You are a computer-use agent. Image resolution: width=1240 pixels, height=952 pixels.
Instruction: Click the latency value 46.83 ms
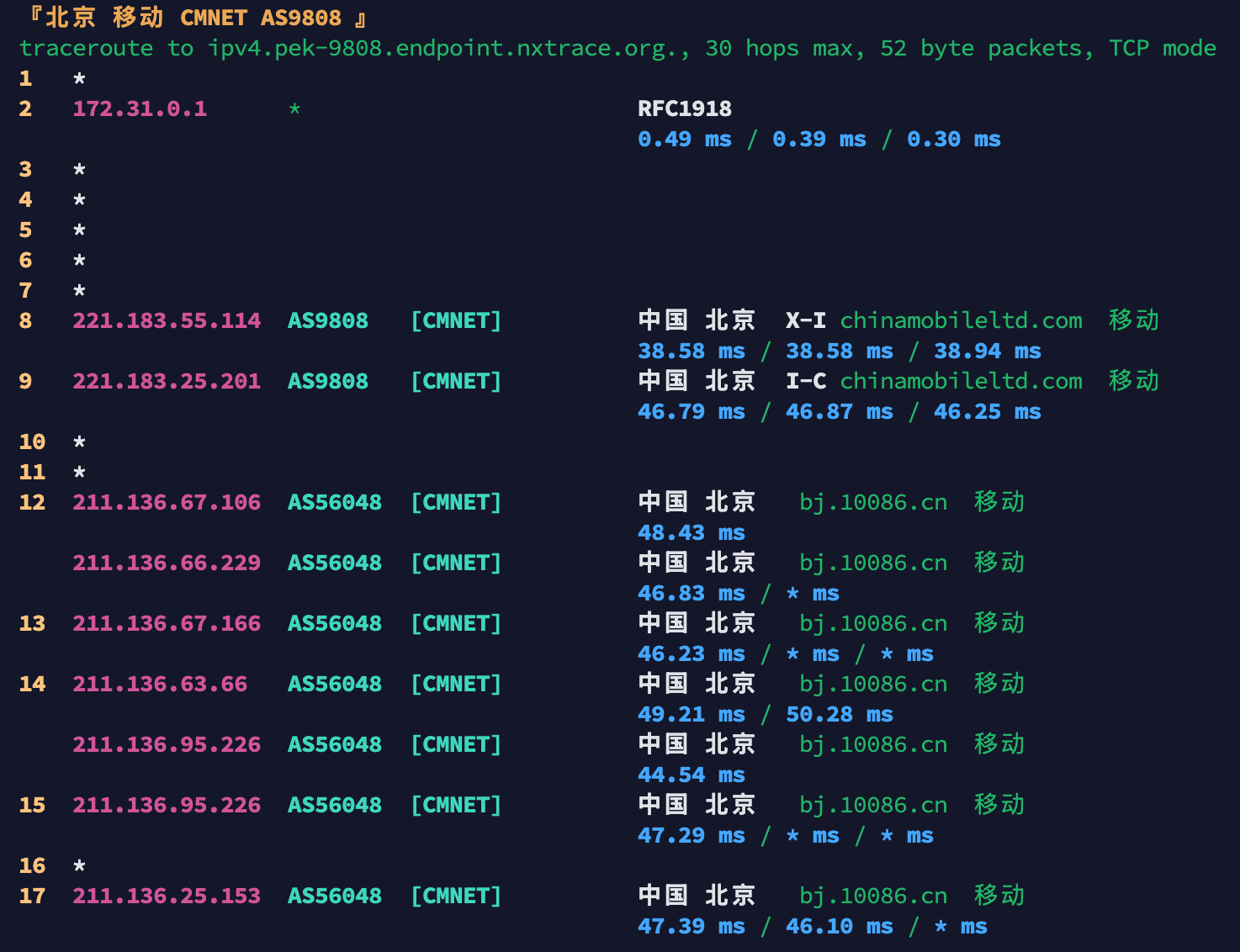click(x=692, y=594)
